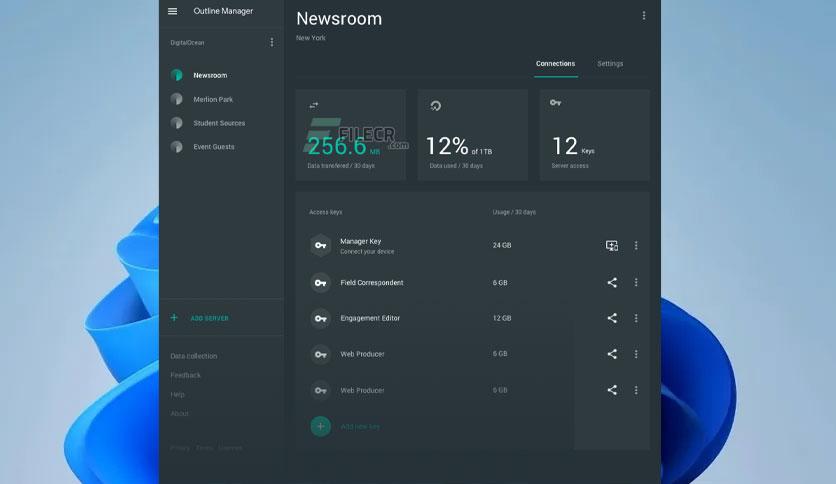The height and width of the screenshot is (484, 836).
Task: Click the green Add new key plus button
Action: point(320,426)
